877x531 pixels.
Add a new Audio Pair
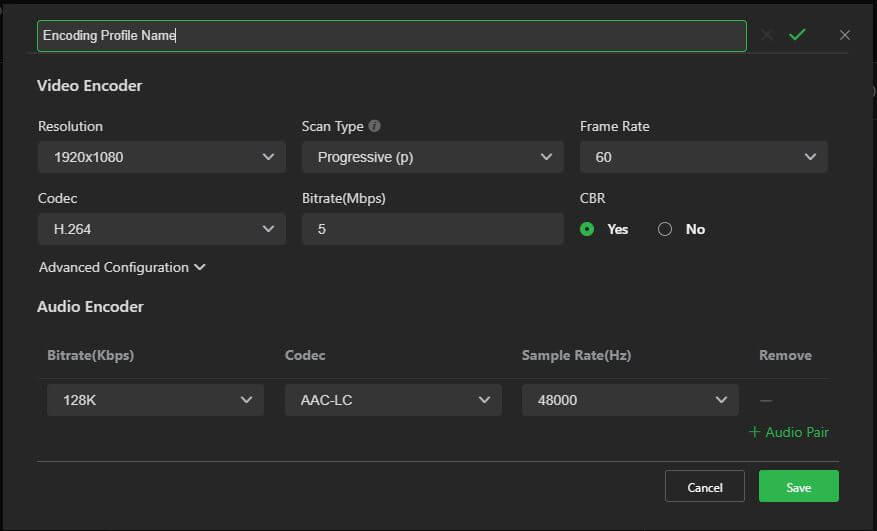click(789, 432)
